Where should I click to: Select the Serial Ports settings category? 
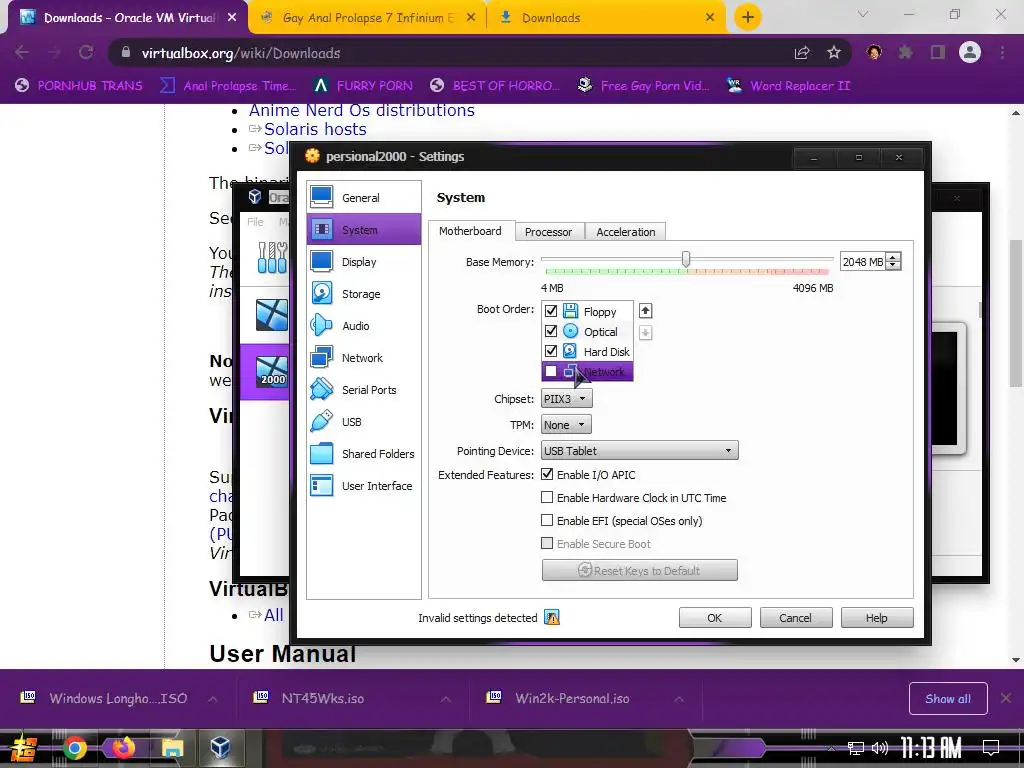tap(363, 390)
